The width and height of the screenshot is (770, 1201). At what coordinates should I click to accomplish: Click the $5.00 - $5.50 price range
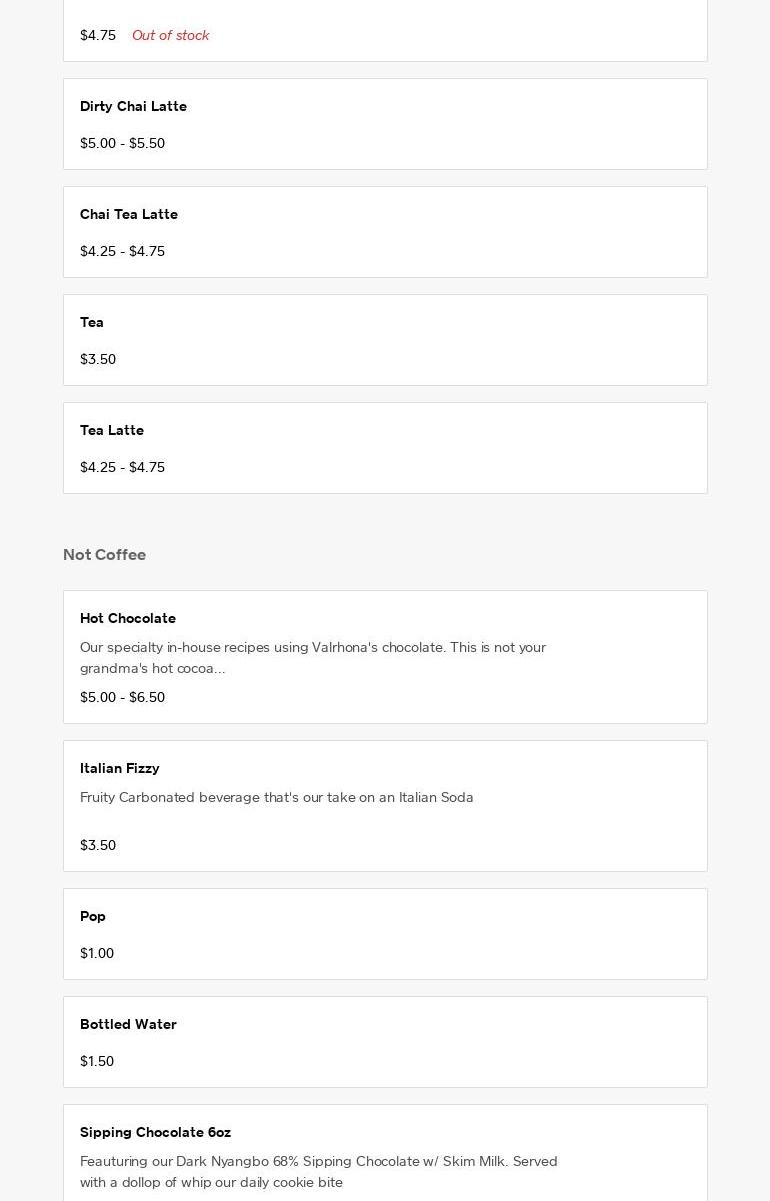[x=122, y=143]
